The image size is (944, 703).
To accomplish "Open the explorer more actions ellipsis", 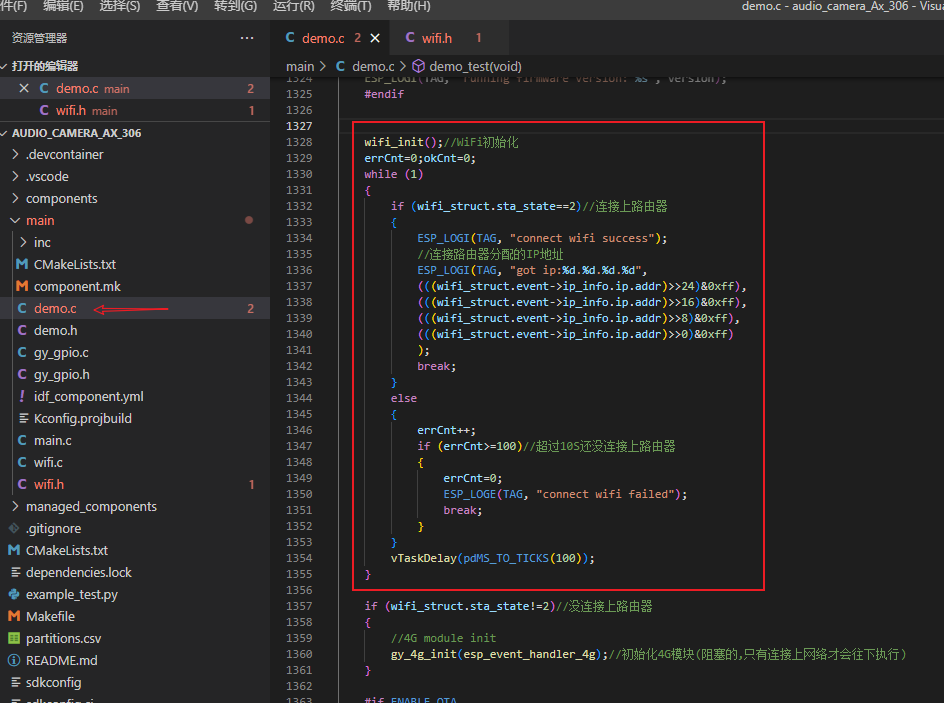I will (247, 38).
